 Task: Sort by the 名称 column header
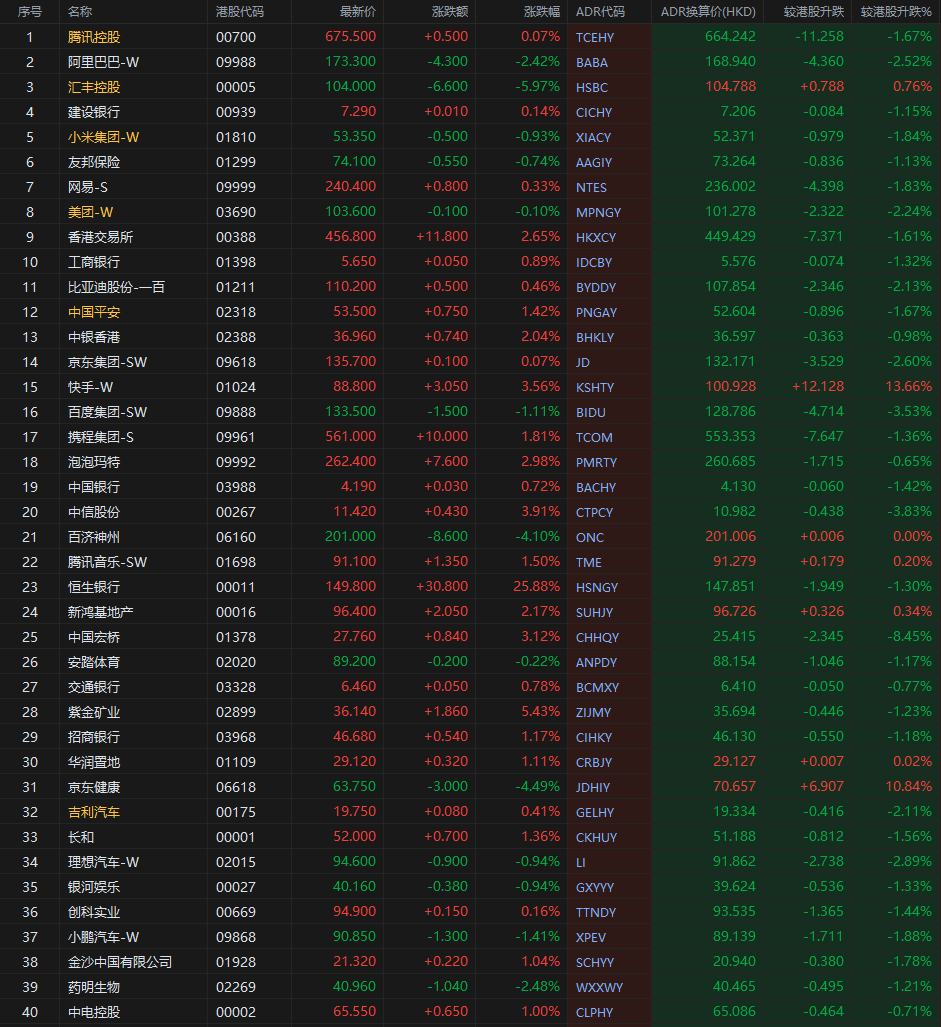tap(80, 12)
